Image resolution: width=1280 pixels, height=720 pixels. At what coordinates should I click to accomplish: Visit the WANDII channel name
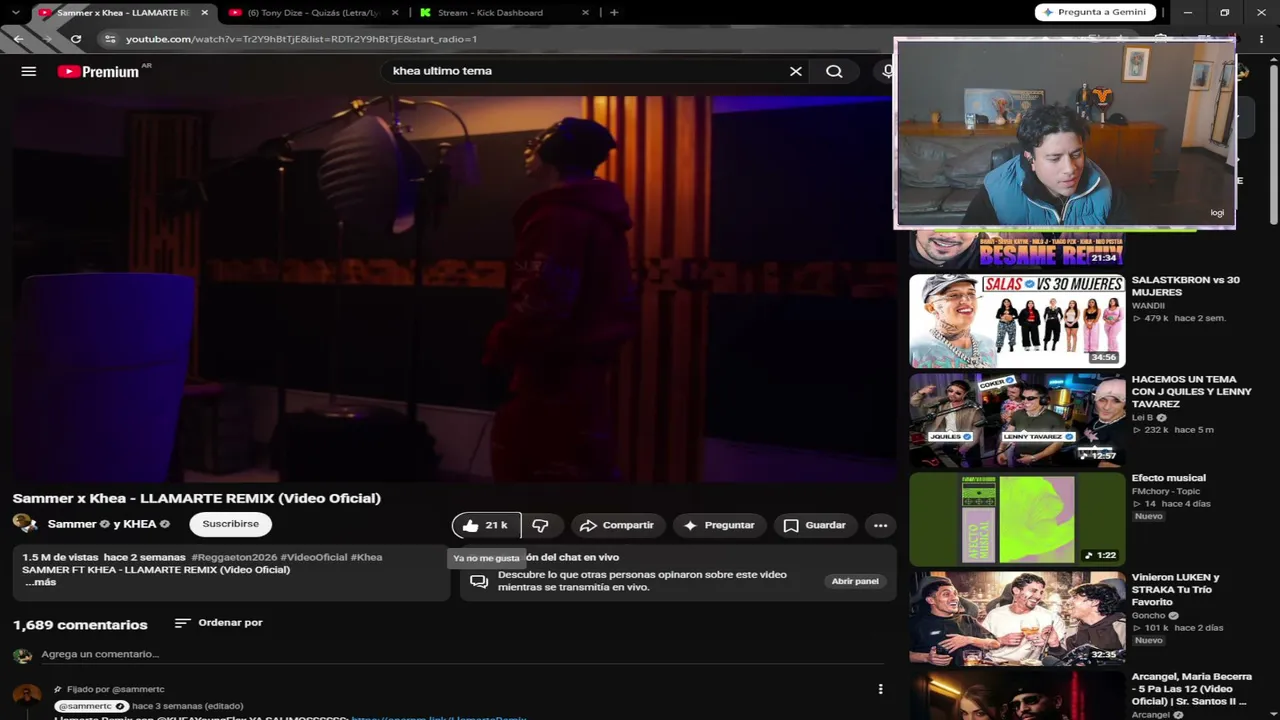pos(1148,306)
